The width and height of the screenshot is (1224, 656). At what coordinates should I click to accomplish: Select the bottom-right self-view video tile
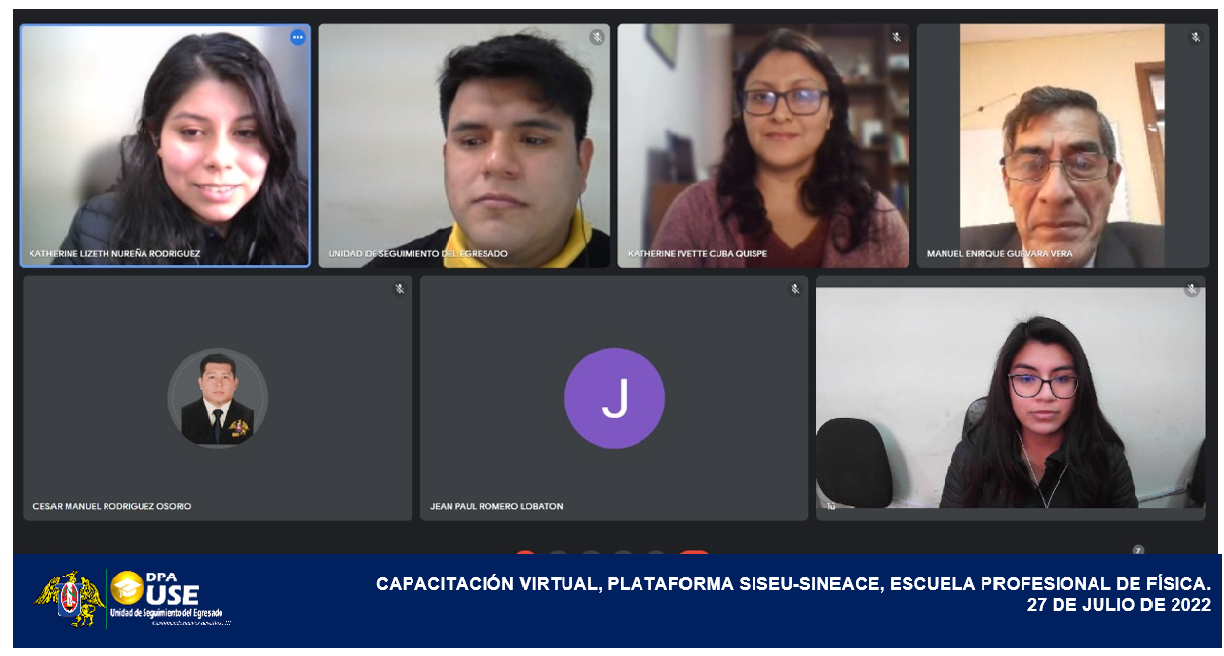(x=1010, y=400)
